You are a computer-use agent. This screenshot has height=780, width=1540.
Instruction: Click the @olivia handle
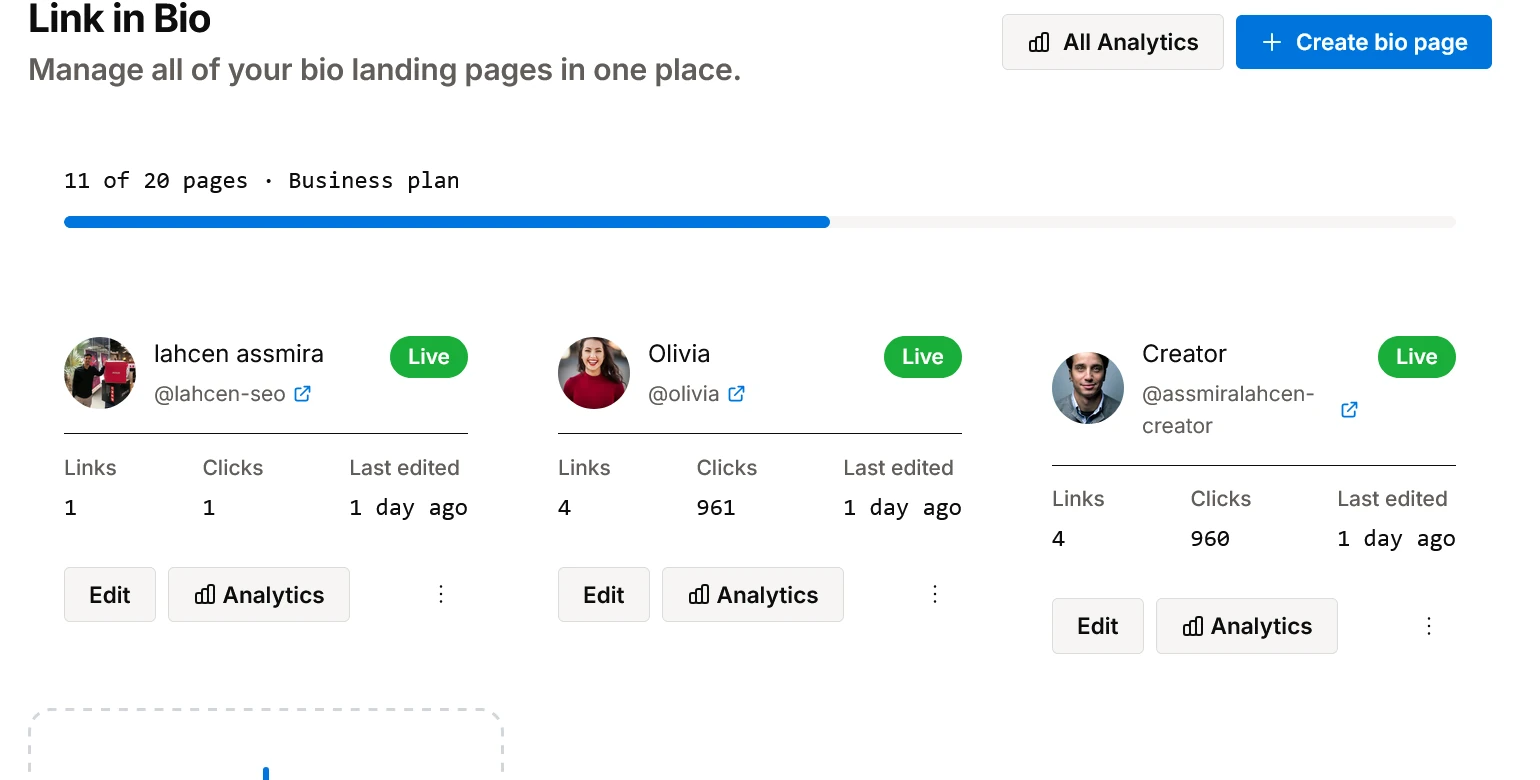point(684,394)
